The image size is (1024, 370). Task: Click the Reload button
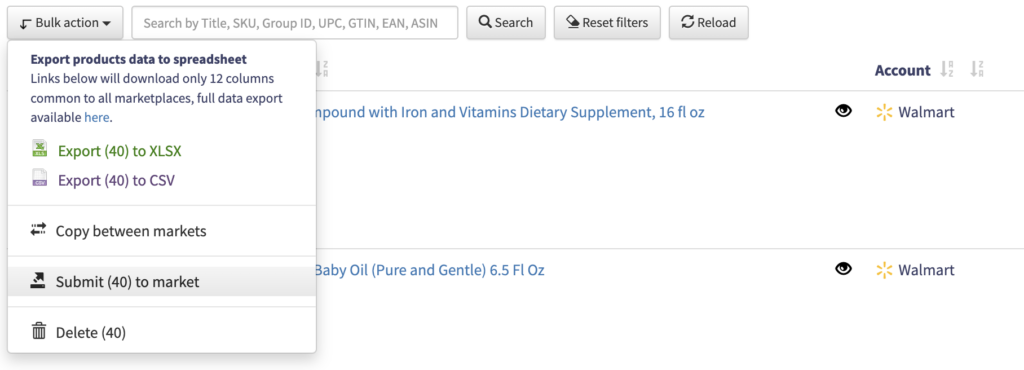[709, 23]
